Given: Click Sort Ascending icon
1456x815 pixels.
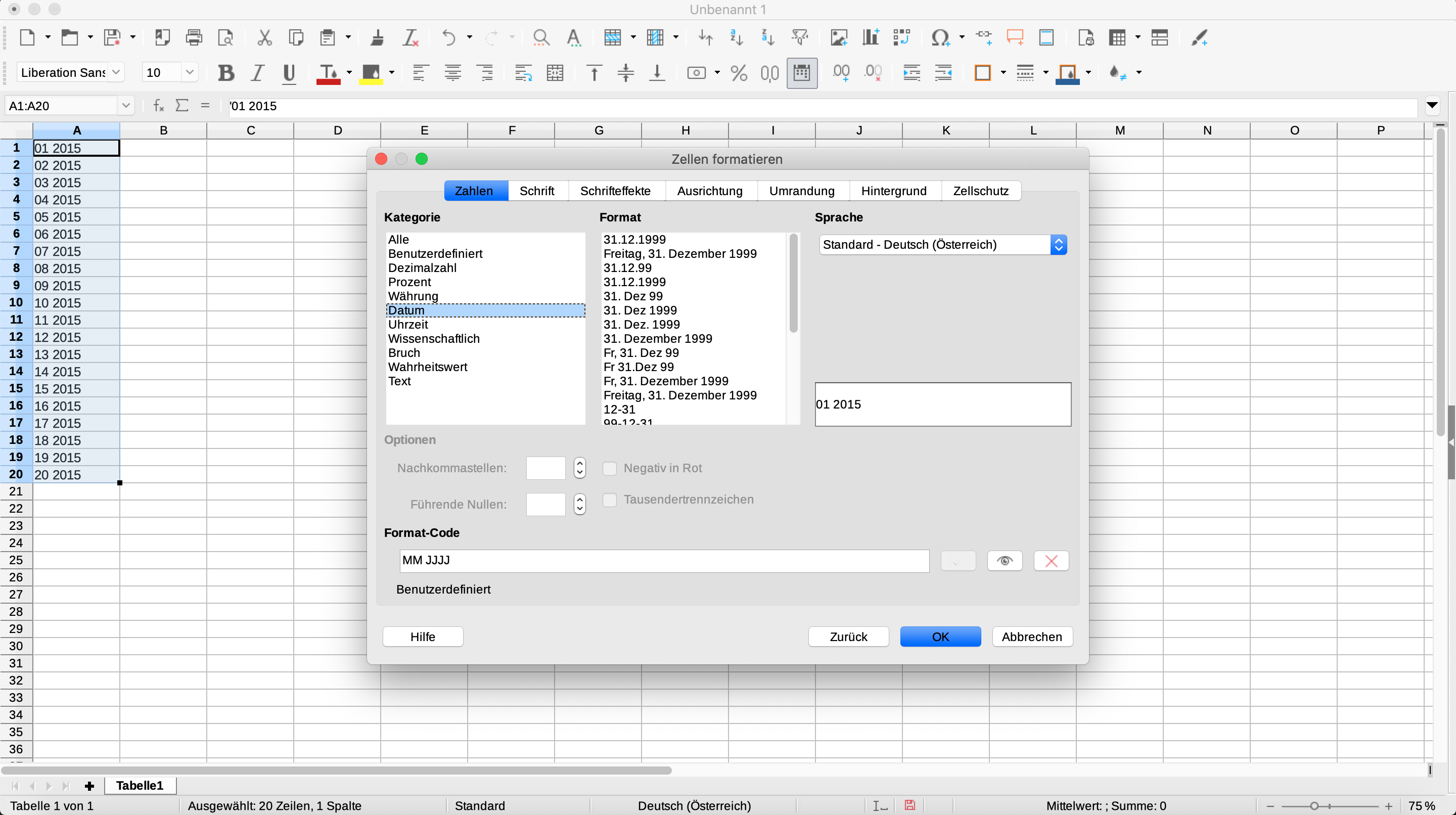Looking at the screenshot, I should tap(736, 38).
